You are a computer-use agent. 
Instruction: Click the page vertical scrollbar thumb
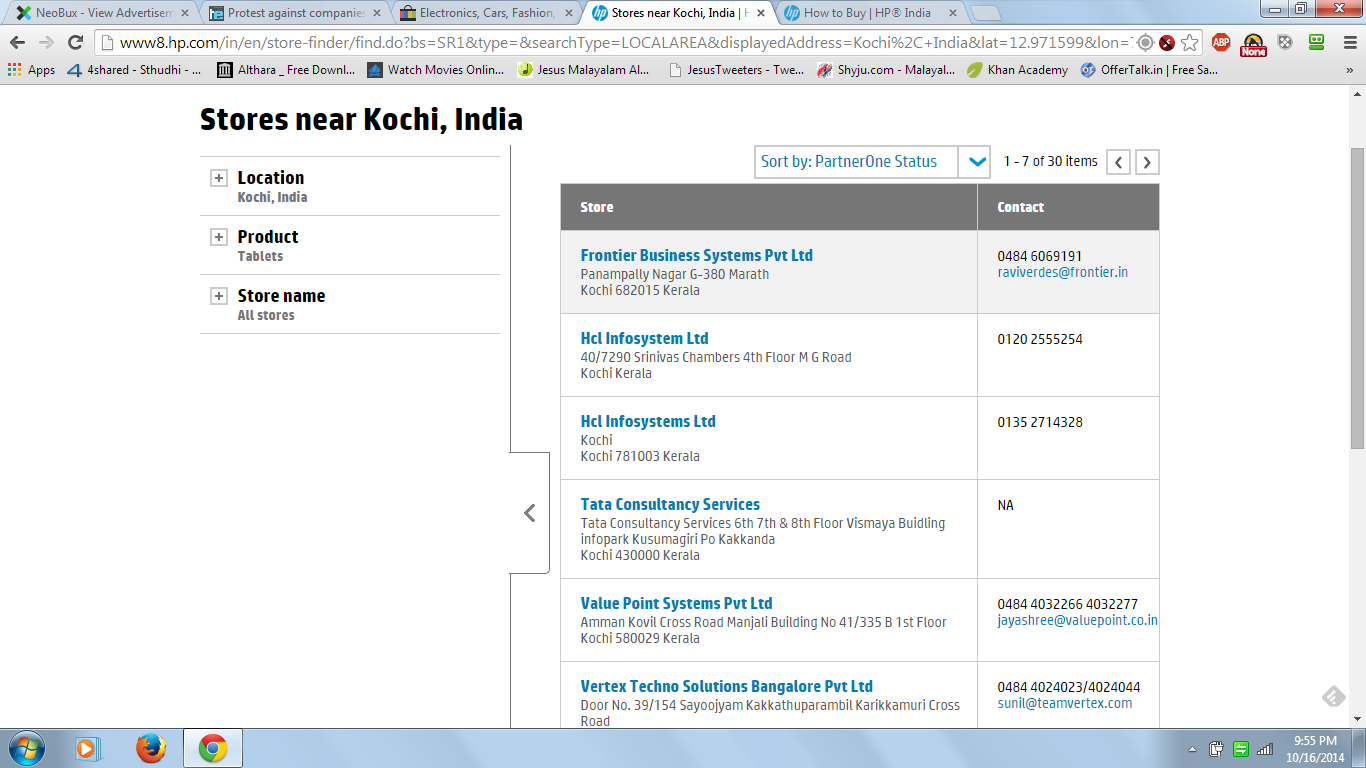point(1357,297)
